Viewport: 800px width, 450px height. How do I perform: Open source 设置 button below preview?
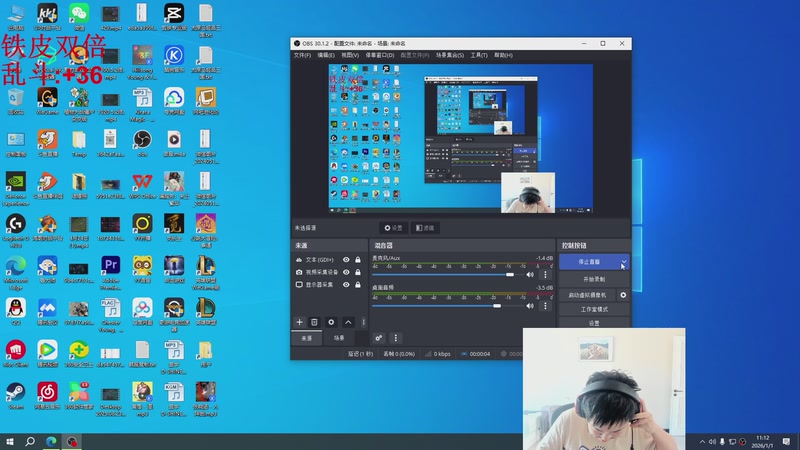tap(393, 228)
